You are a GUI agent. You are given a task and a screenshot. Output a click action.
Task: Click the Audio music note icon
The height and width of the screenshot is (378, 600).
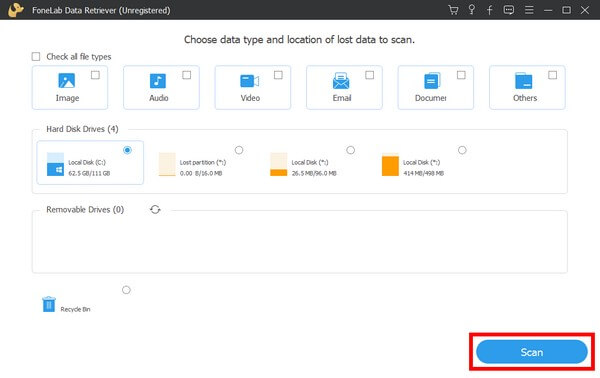158,81
